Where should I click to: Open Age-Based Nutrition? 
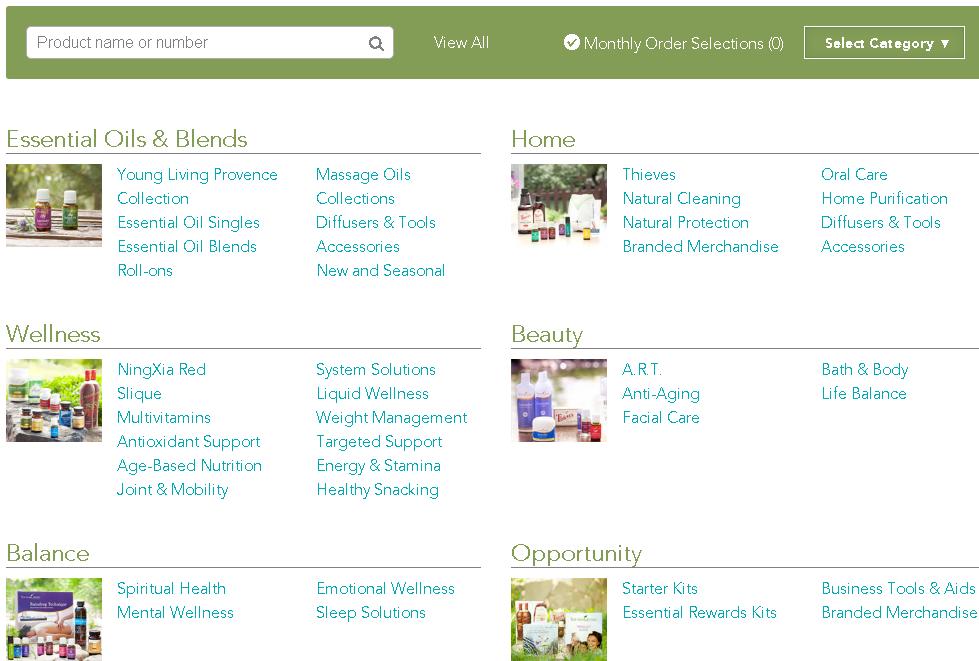(189, 466)
